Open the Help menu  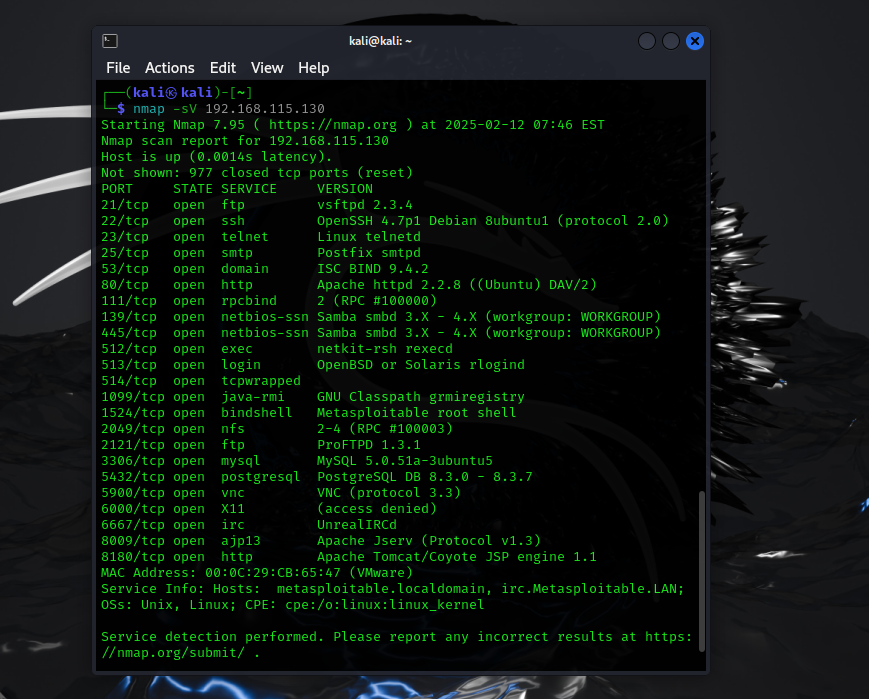pyautogui.click(x=314, y=68)
